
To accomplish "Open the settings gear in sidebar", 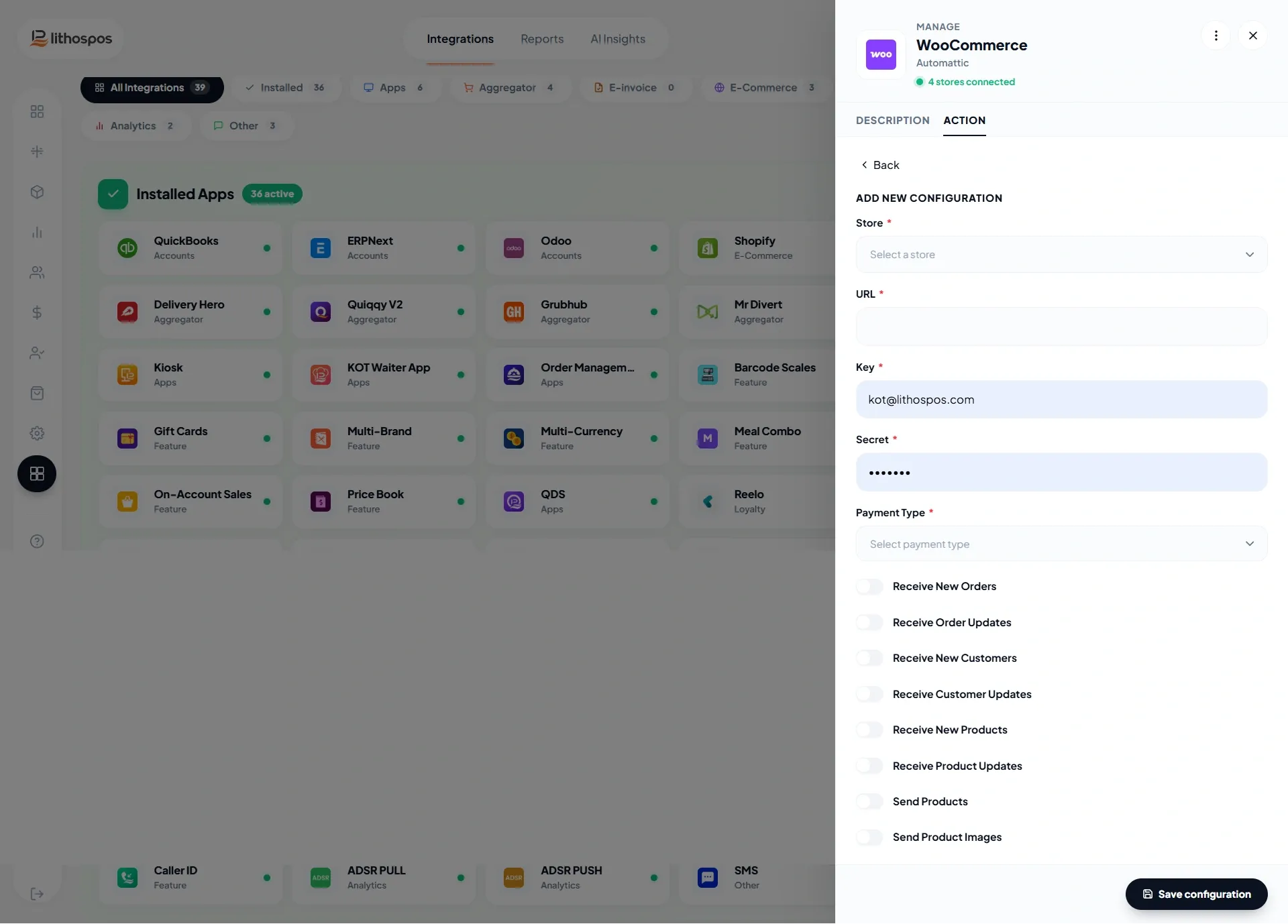I will [x=37, y=433].
